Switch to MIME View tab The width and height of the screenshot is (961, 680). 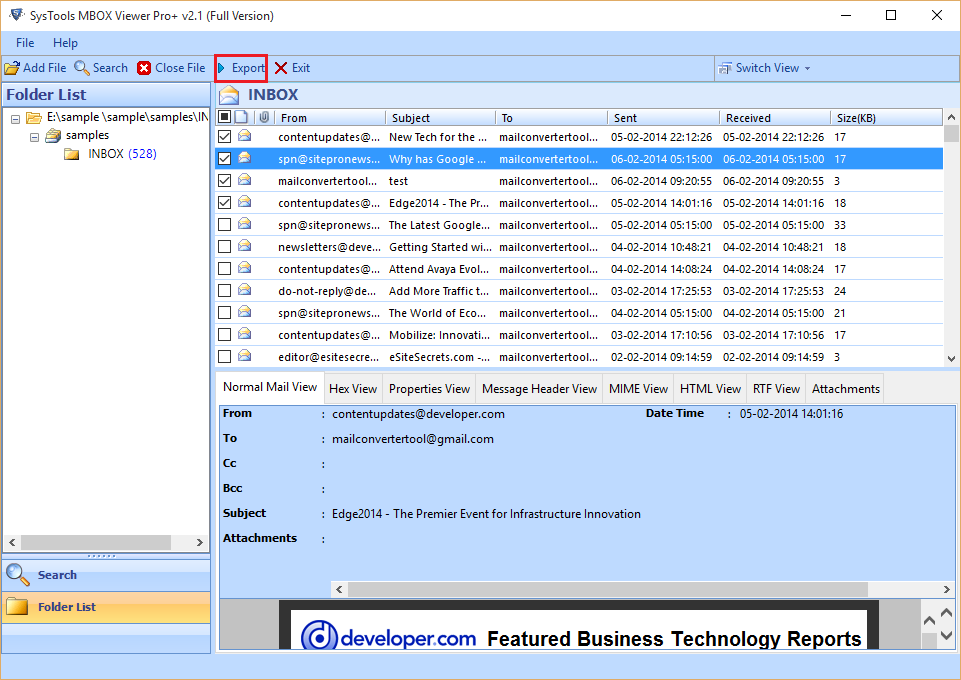(x=638, y=389)
